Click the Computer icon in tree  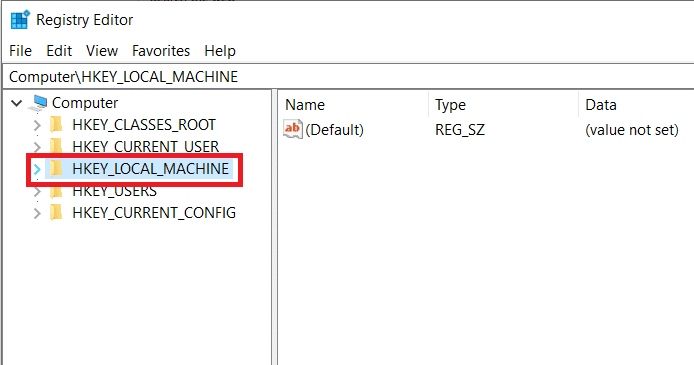pos(38,103)
